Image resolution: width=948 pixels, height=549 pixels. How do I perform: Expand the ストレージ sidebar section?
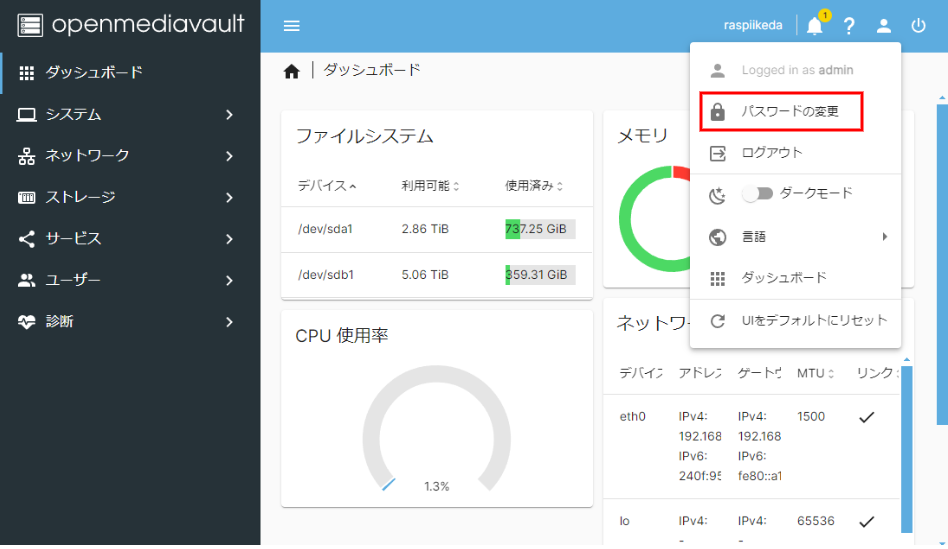(x=130, y=197)
